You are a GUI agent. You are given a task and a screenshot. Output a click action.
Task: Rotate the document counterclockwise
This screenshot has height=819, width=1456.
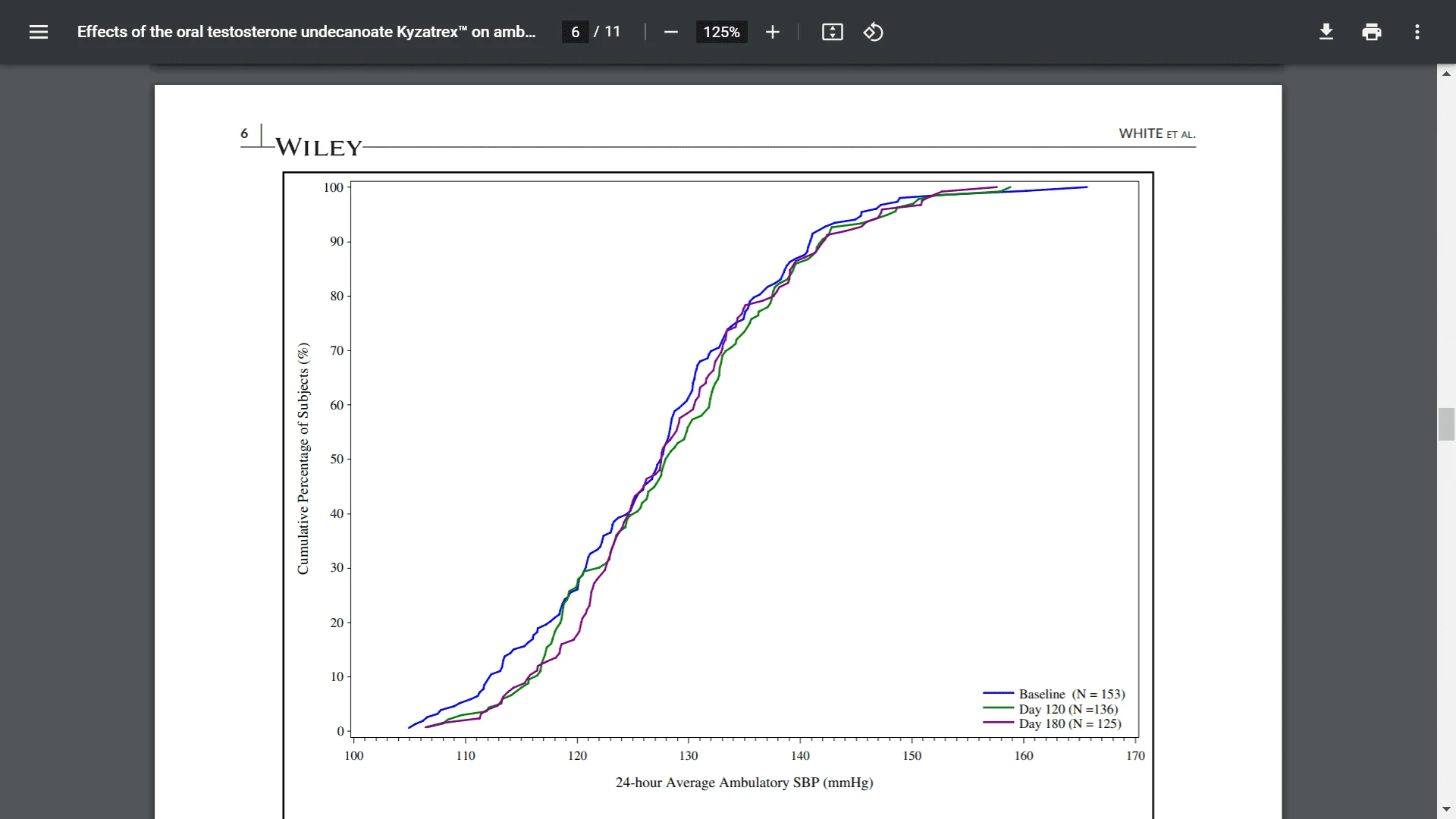873,32
